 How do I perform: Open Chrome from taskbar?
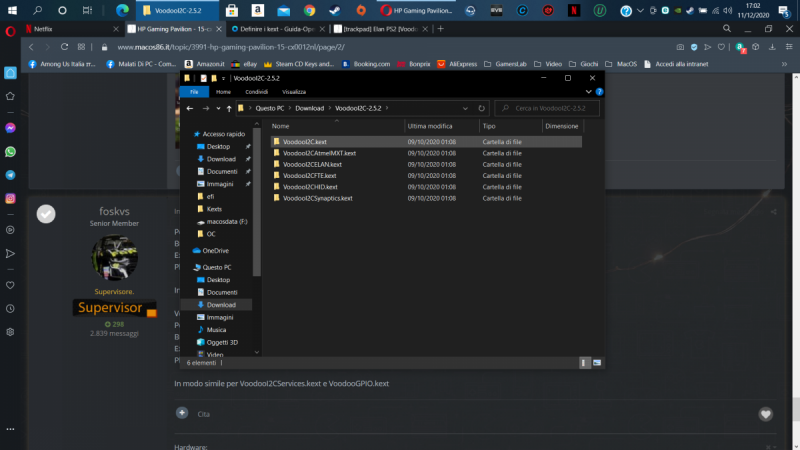point(309,10)
